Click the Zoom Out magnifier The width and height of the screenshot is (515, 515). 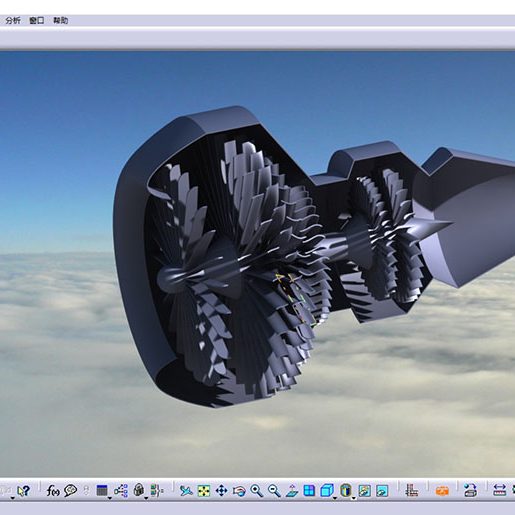coord(274,490)
